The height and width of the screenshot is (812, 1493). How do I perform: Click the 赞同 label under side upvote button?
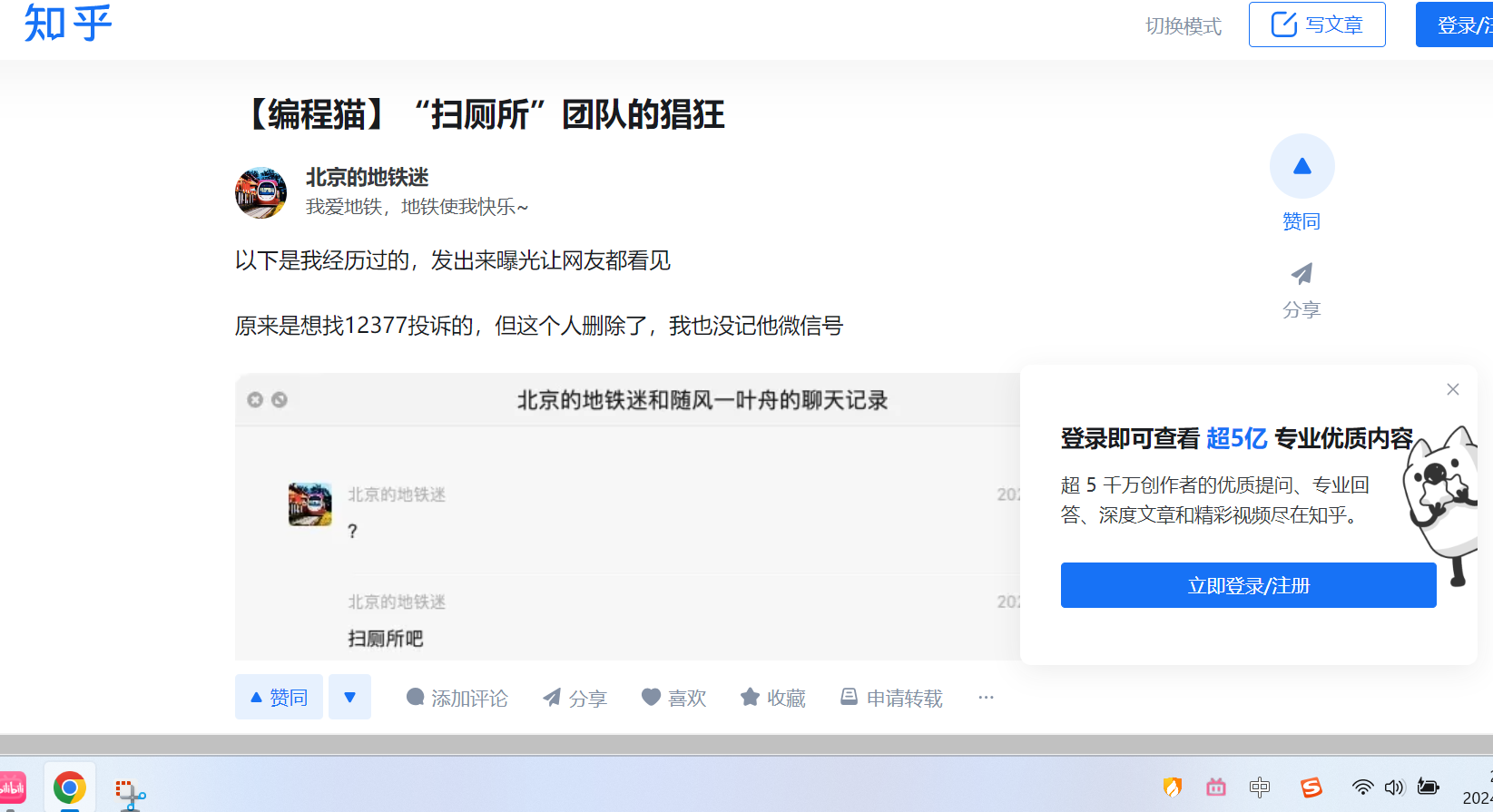(x=1301, y=221)
